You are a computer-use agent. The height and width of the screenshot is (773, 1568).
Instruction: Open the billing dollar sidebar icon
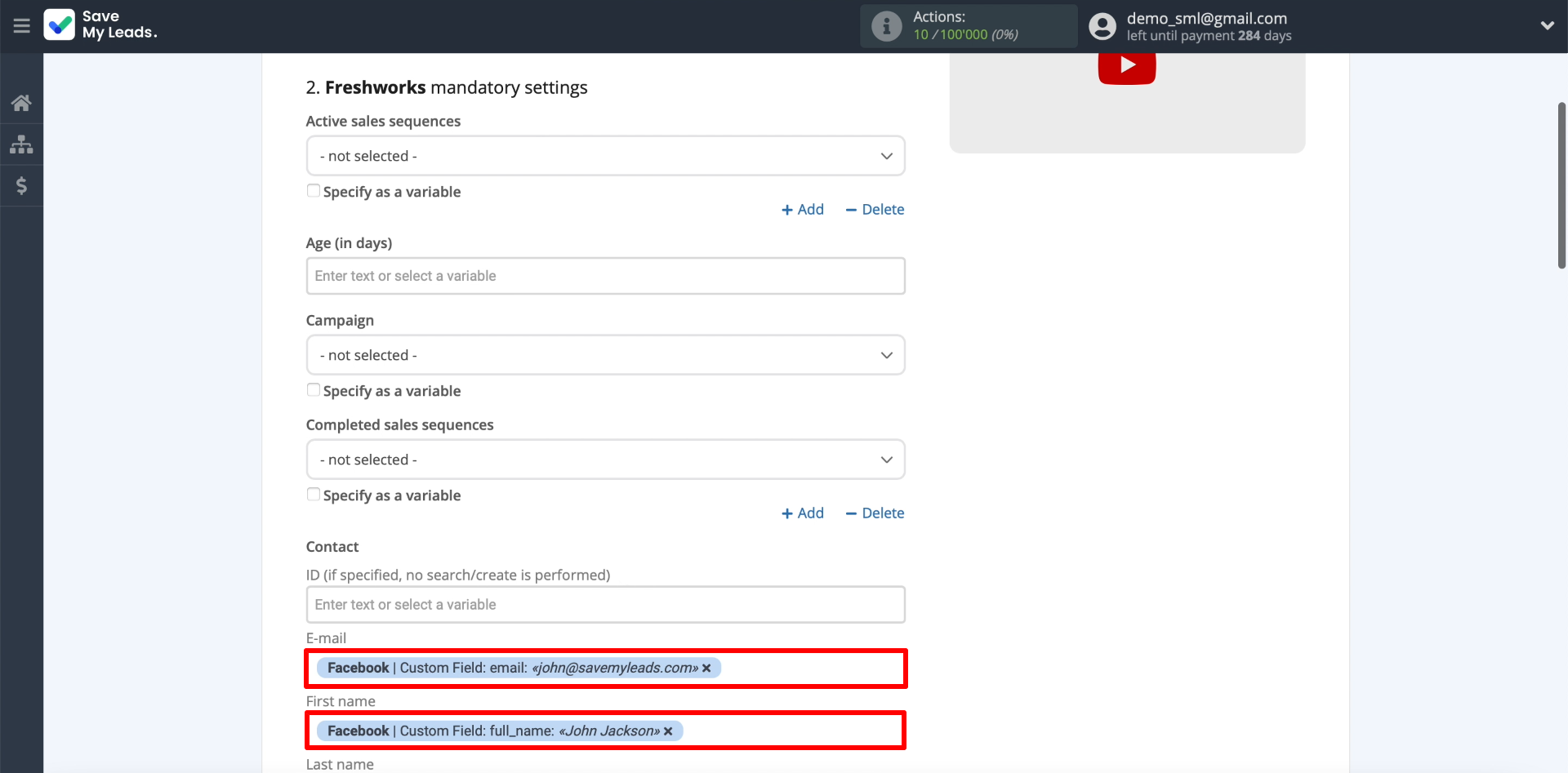(21, 186)
